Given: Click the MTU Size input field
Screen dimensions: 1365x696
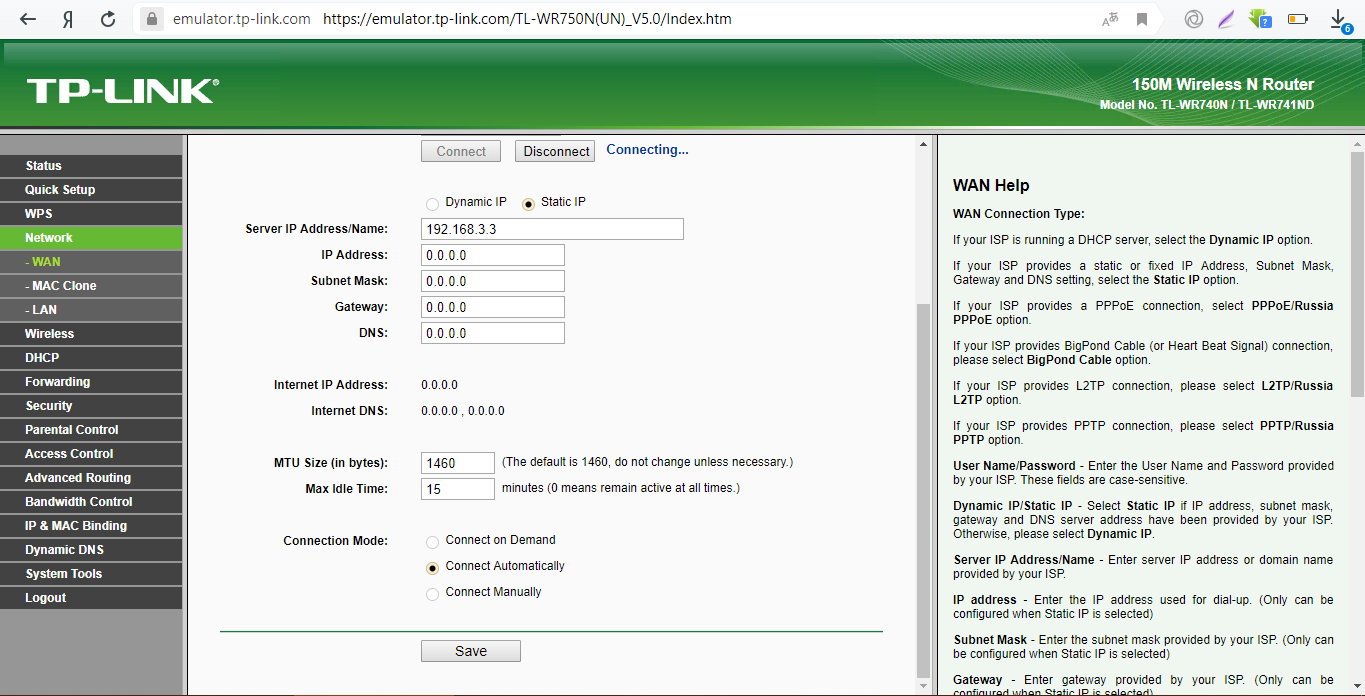Looking at the screenshot, I should [458, 463].
